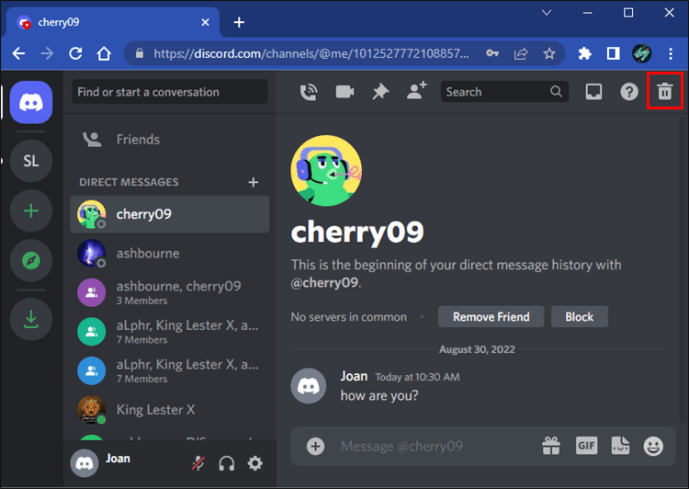Click the share page icon
The image size is (689, 489).
[521, 54]
